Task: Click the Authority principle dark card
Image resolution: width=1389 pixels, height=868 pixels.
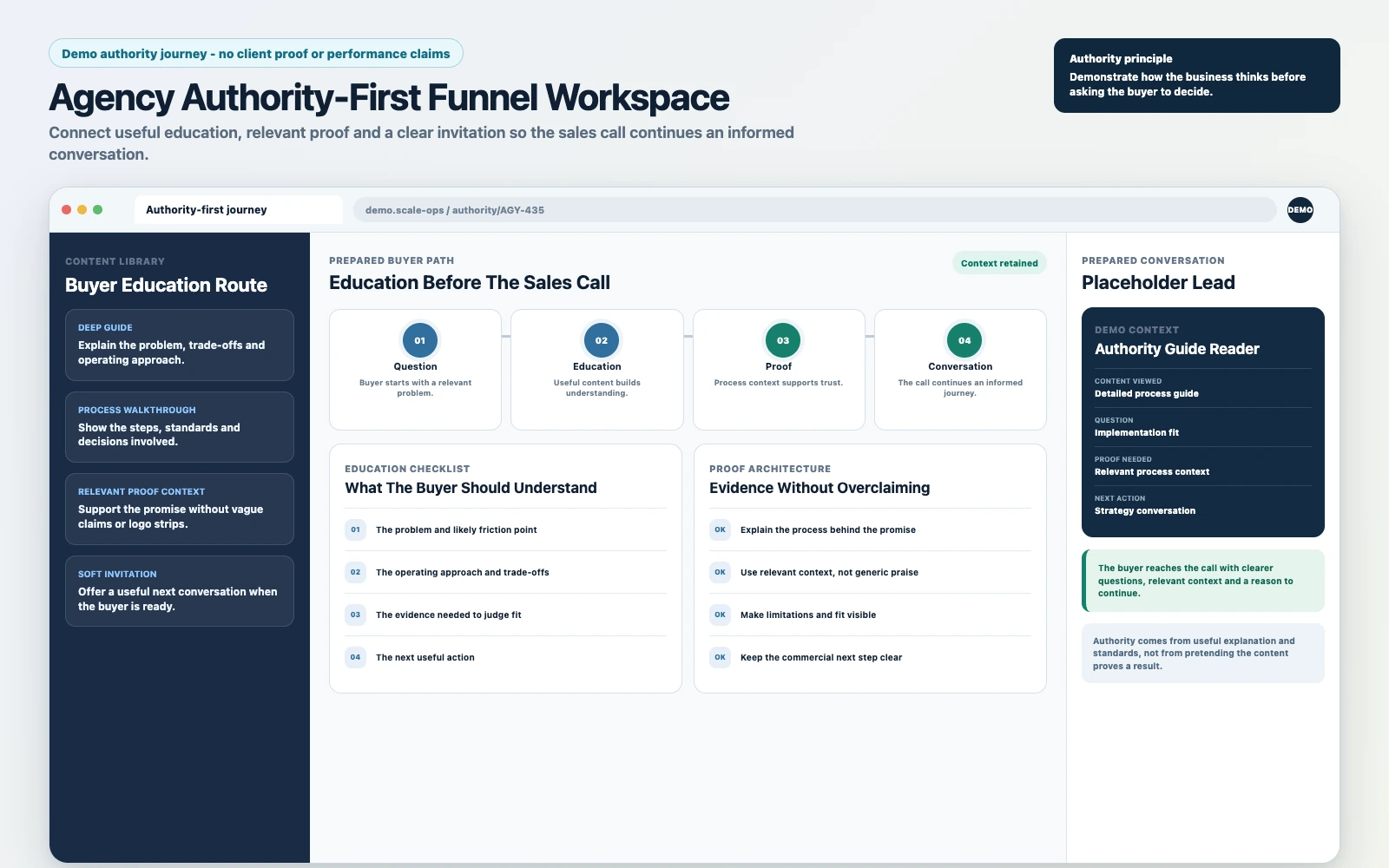Action: [1196, 76]
